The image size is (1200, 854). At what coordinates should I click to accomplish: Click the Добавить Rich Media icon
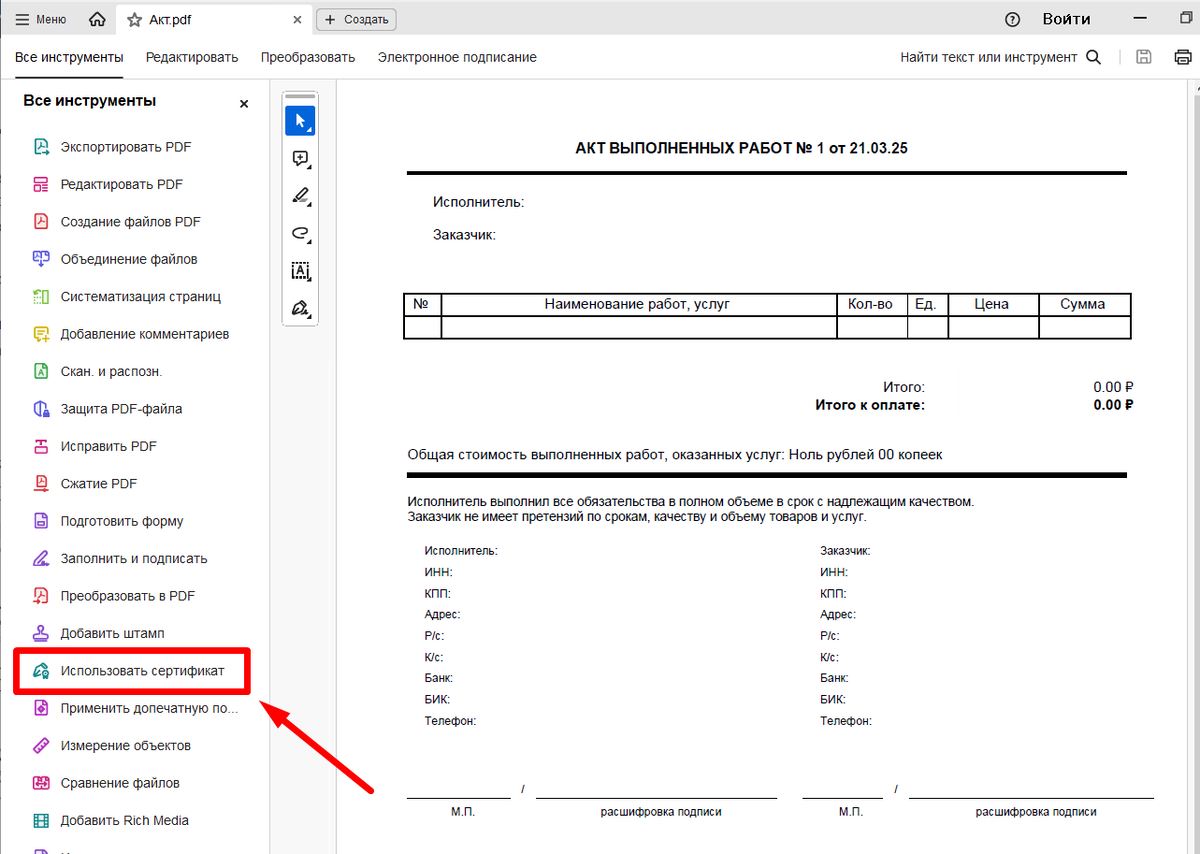pyautogui.click(x=41, y=820)
